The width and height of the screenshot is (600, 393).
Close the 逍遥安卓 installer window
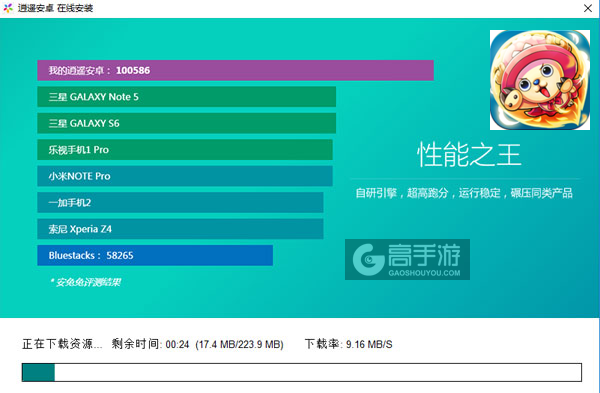588,8
